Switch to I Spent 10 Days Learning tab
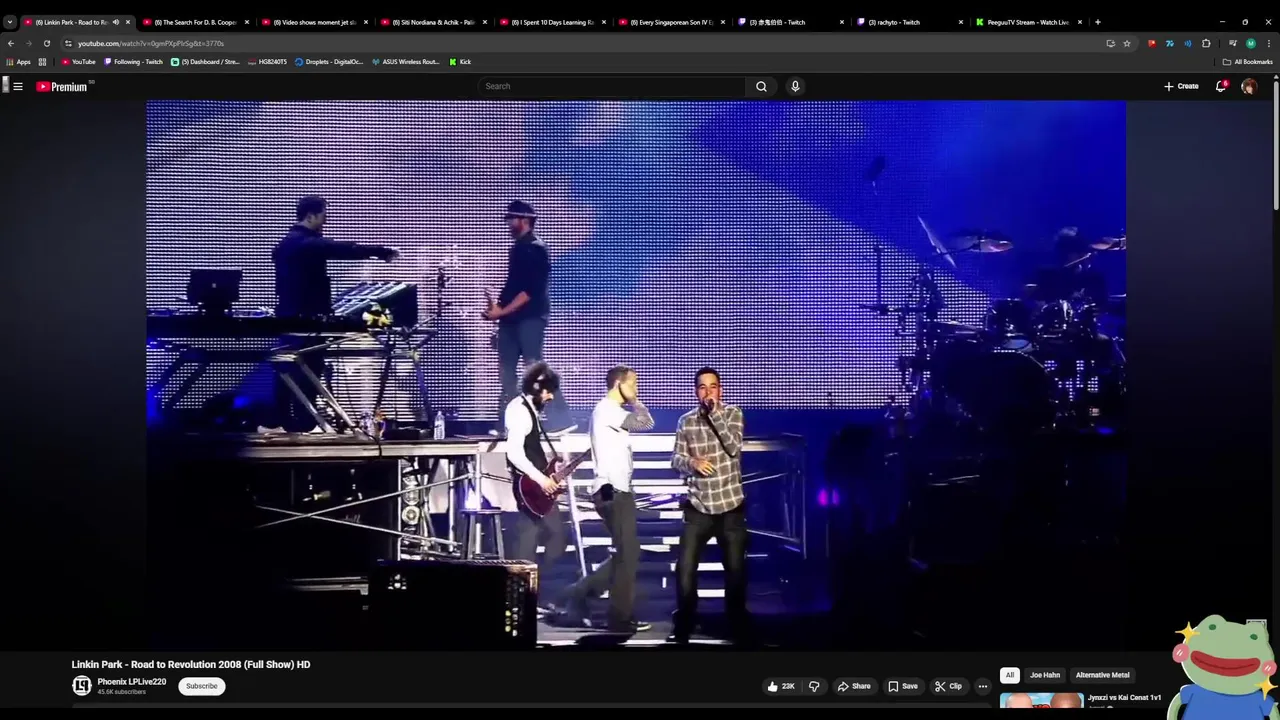This screenshot has height=720, width=1280. [552, 22]
